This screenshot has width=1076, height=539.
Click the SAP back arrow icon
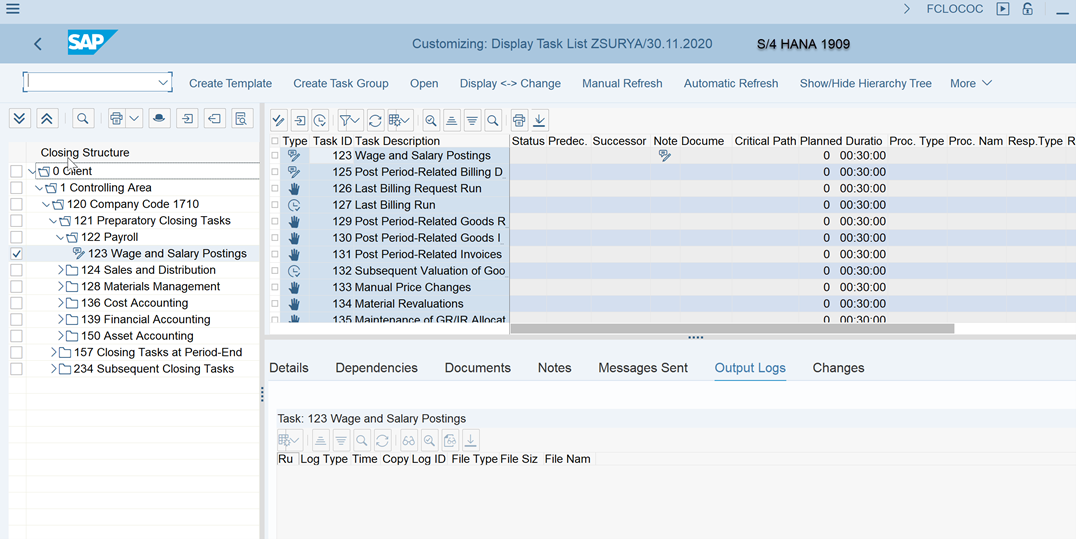38,44
